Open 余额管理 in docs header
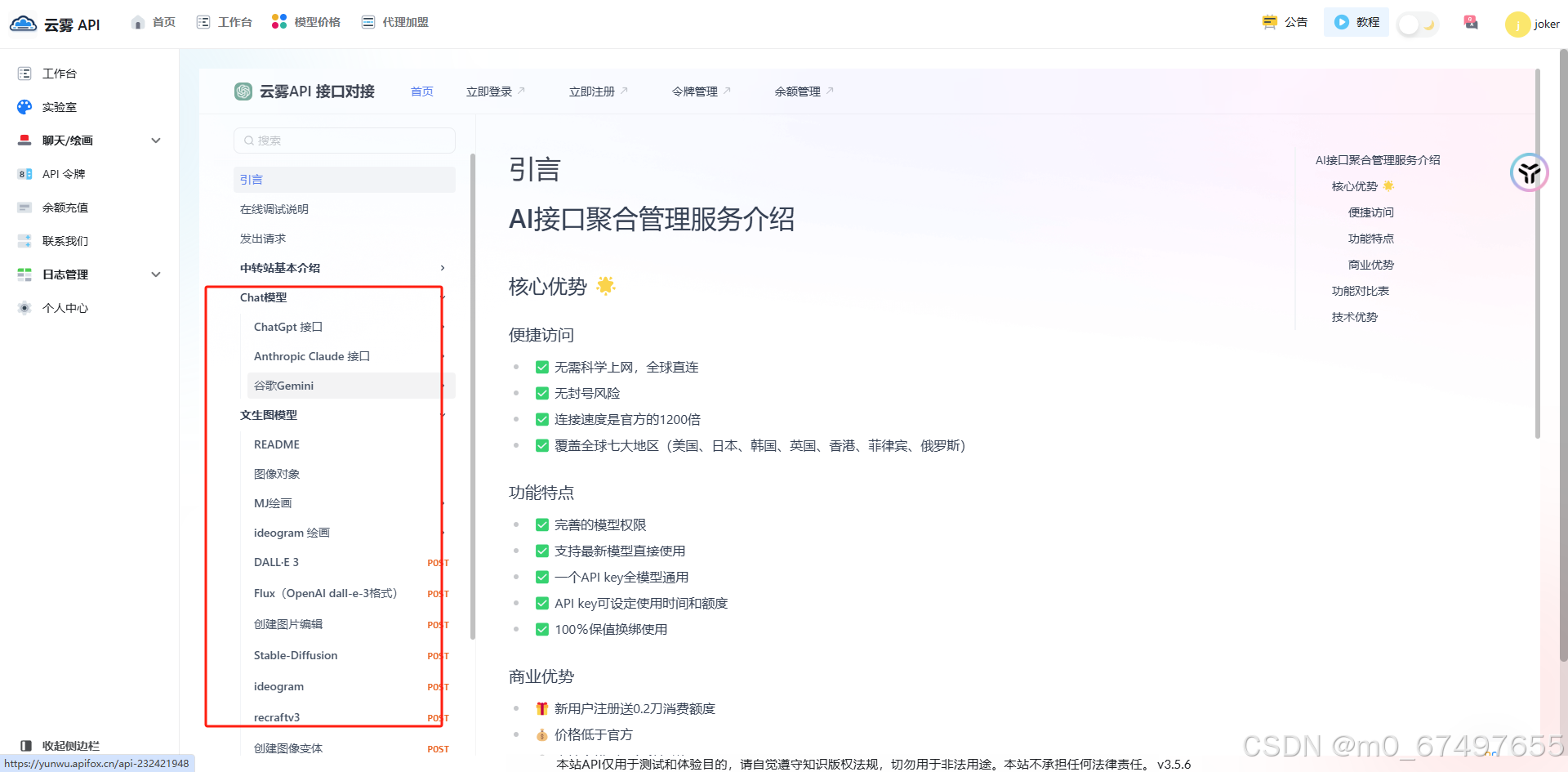1568x772 pixels. (804, 91)
